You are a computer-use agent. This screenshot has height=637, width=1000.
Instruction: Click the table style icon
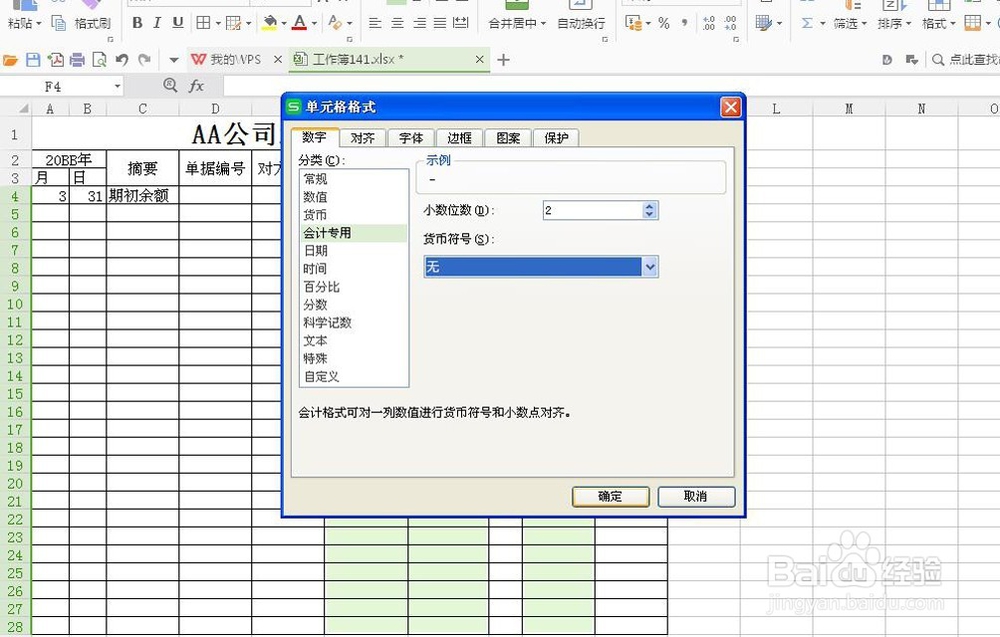point(763,24)
